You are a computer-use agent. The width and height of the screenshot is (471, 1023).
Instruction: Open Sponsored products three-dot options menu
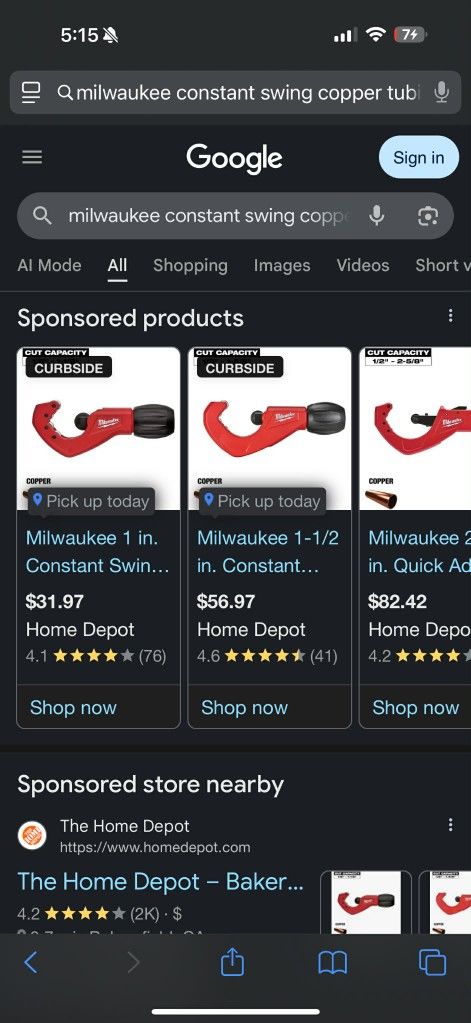click(x=450, y=316)
